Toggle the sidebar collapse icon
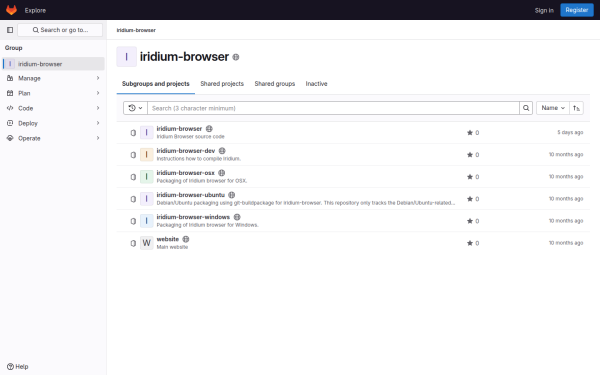The width and height of the screenshot is (600, 375). coord(10,30)
